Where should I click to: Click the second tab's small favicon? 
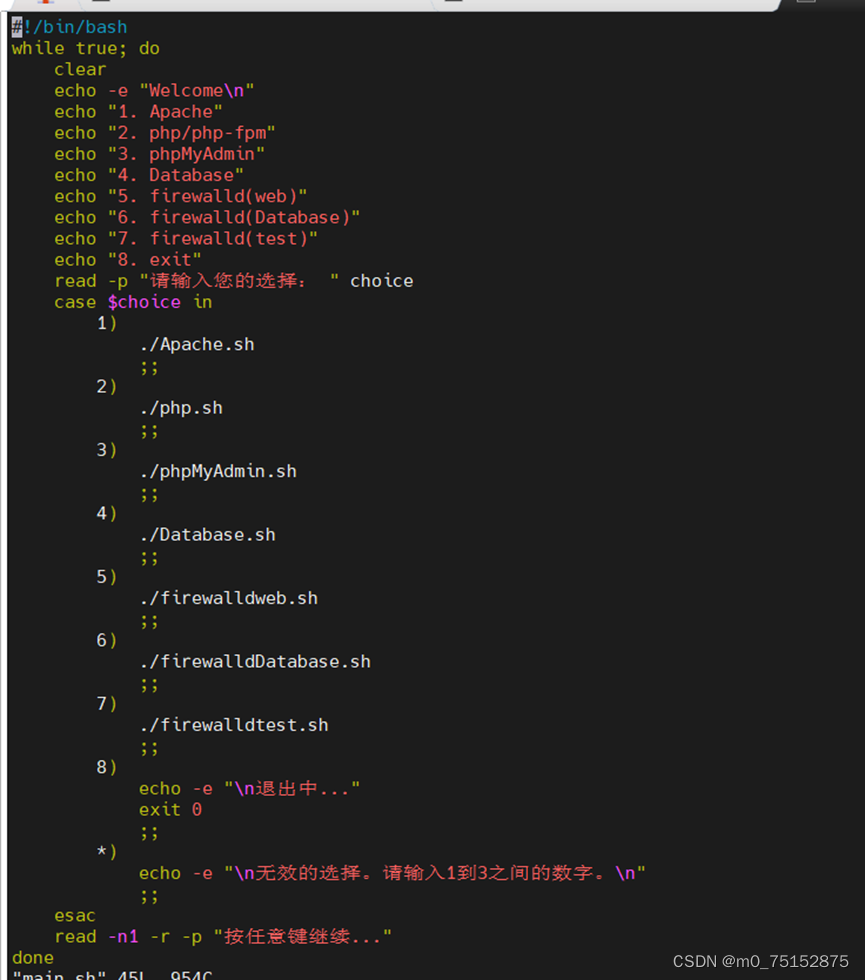(100, 4)
